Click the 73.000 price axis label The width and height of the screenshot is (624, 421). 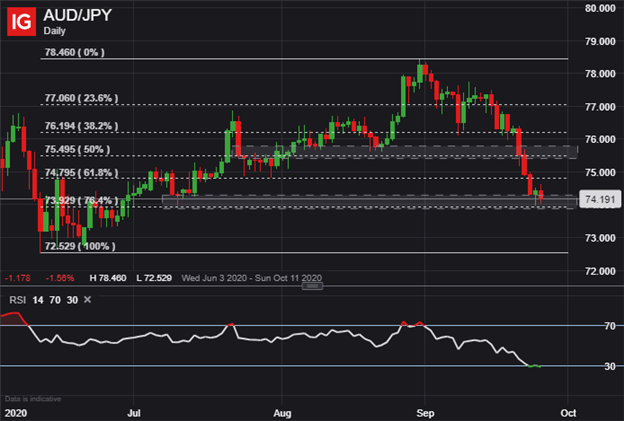[600, 238]
